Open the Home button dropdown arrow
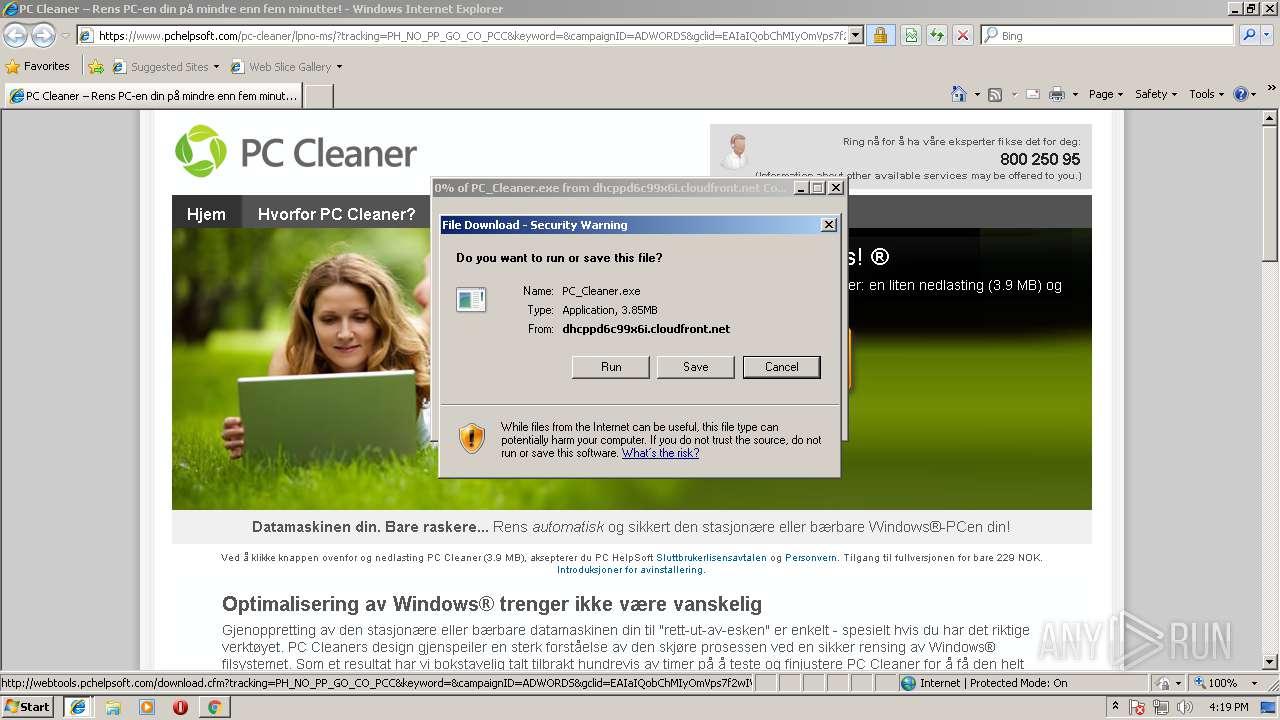This screenshot has width=1280, height=720. point(977,94)
